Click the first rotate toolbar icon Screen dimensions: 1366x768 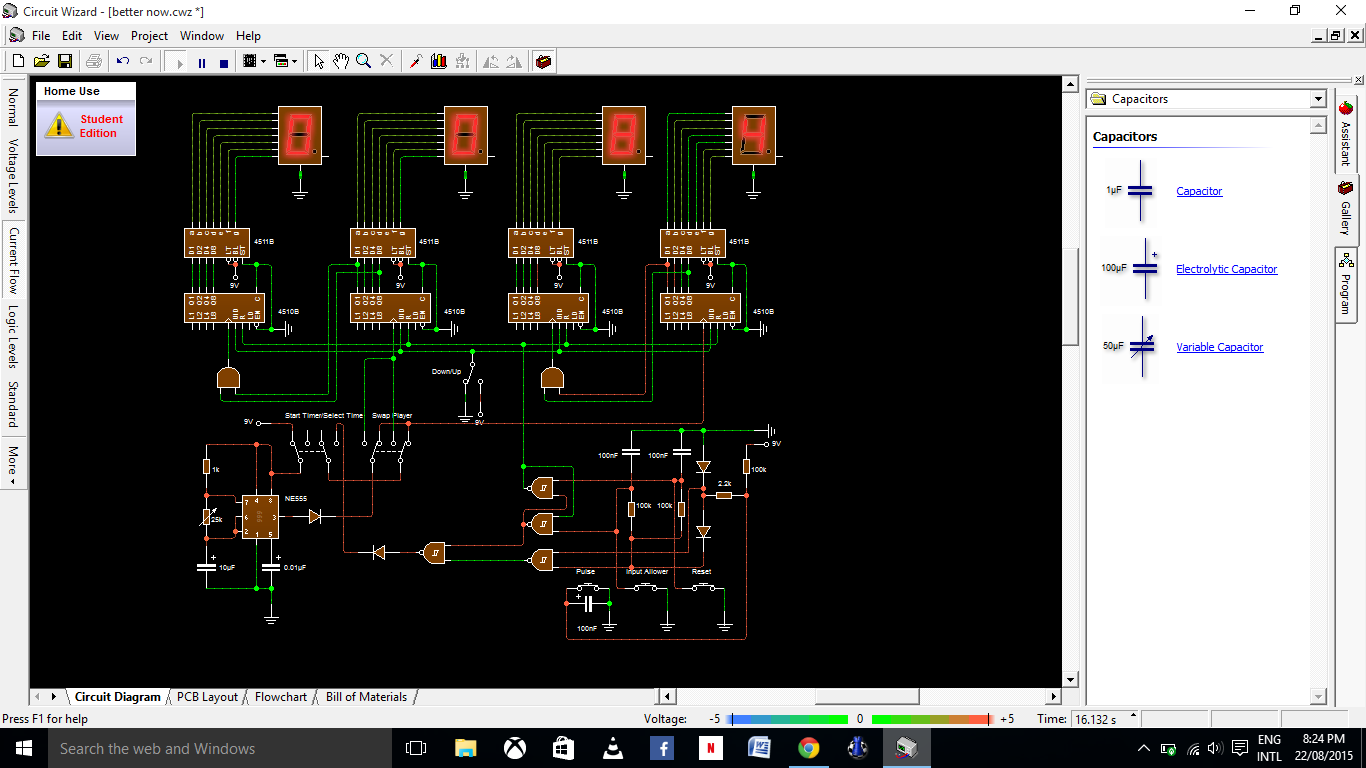pyautogui.click(x=491, y=61)
